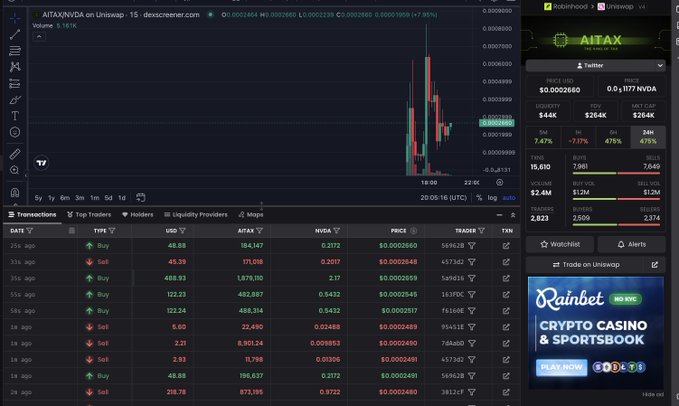Select the trend line drawing tool
This screenshot has height=406, width=679.
coord(15,35)
